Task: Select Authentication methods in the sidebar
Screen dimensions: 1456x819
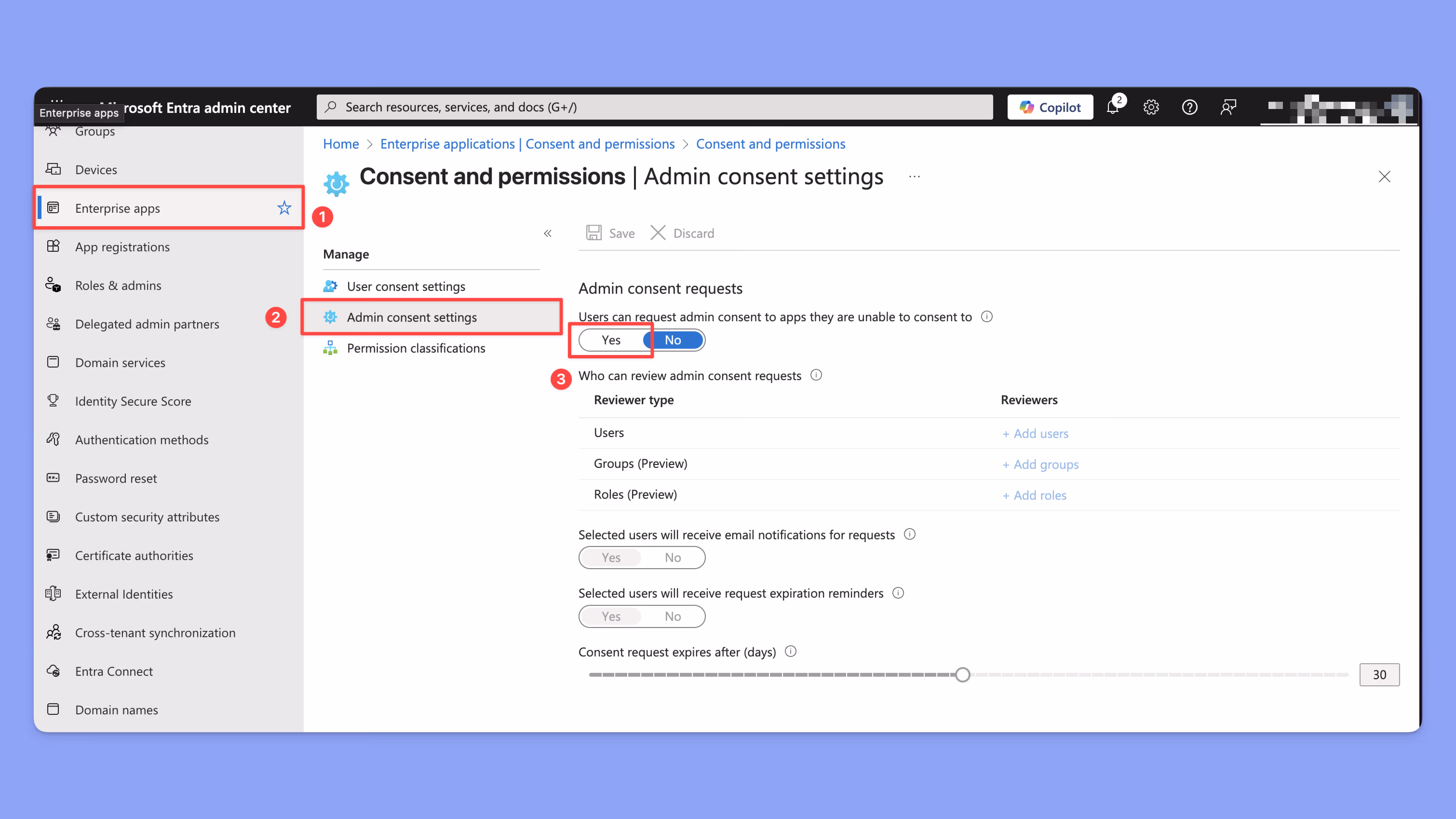Action: [142, 439]
